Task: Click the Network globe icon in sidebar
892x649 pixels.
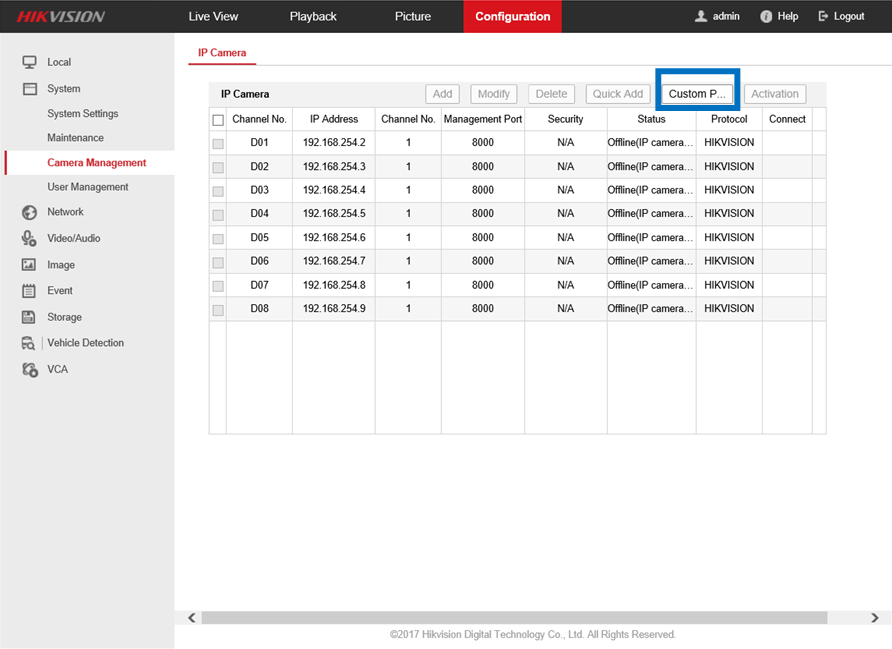Action: (x=29, y=212)
